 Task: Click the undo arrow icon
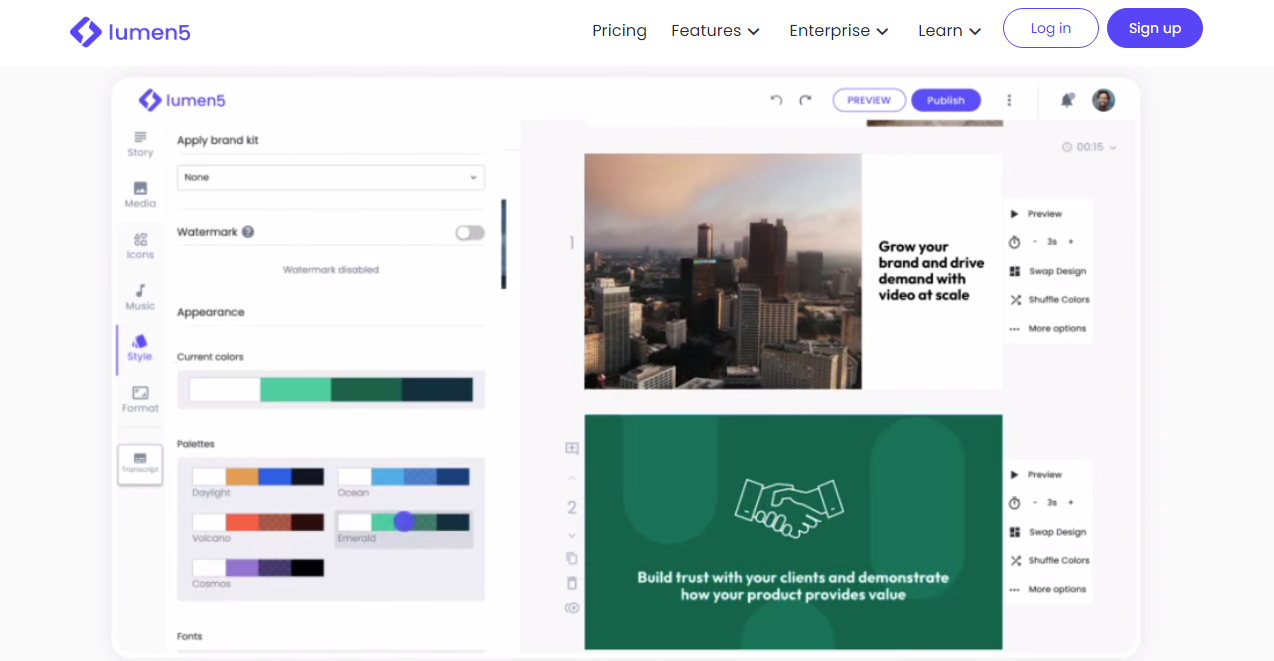[776, 100]
